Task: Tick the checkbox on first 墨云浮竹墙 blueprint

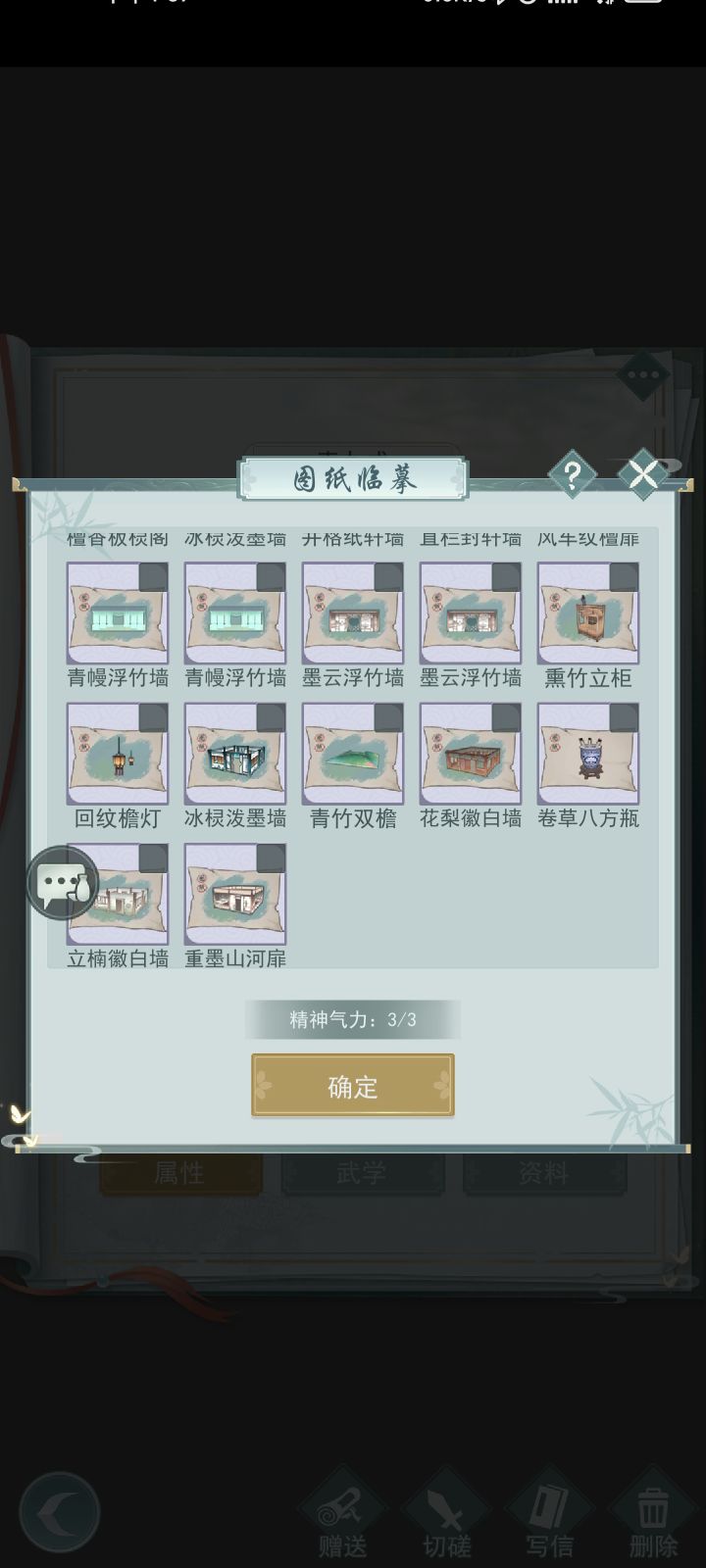Action: (x=388, y=578)
